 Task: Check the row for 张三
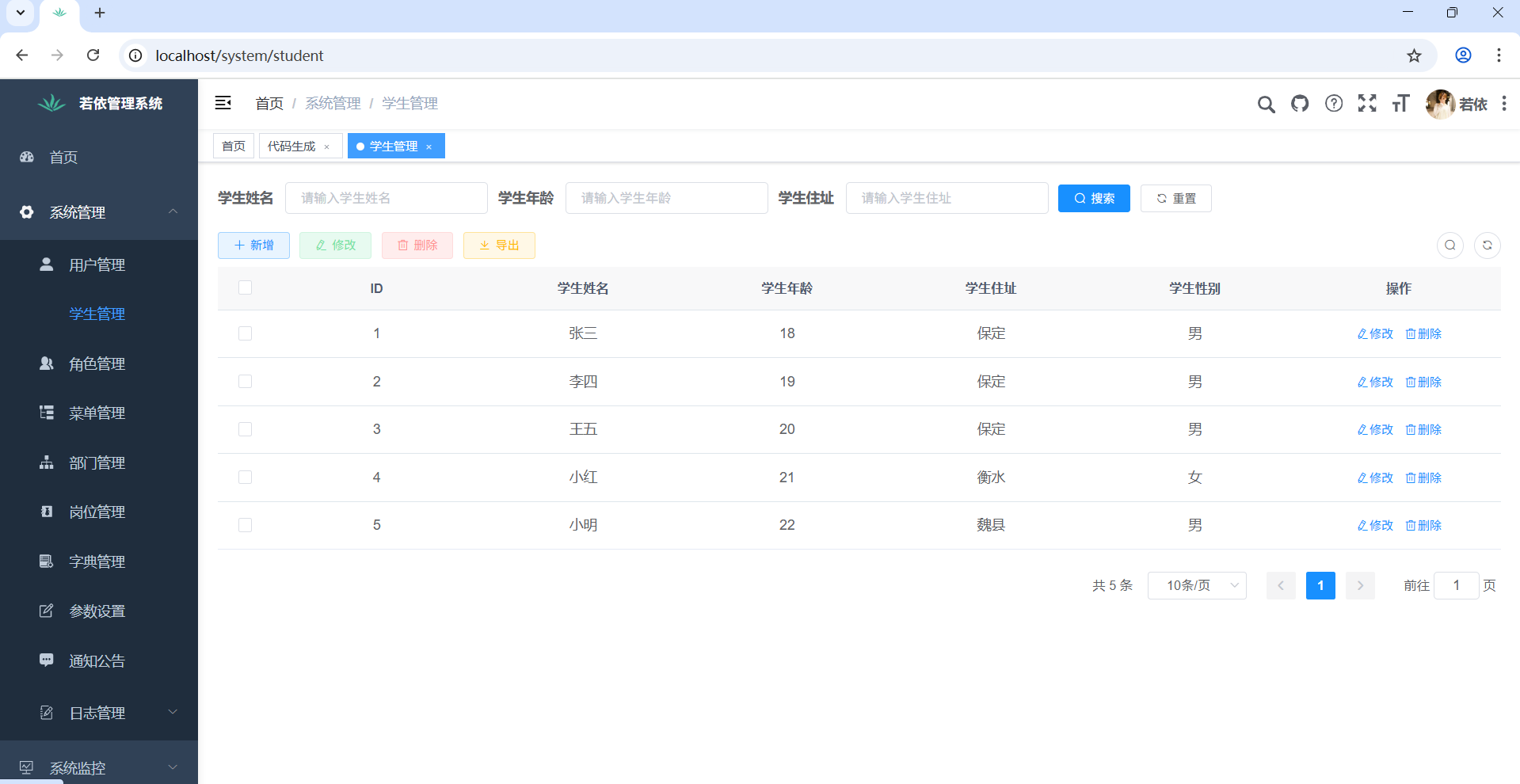[246, 333]
